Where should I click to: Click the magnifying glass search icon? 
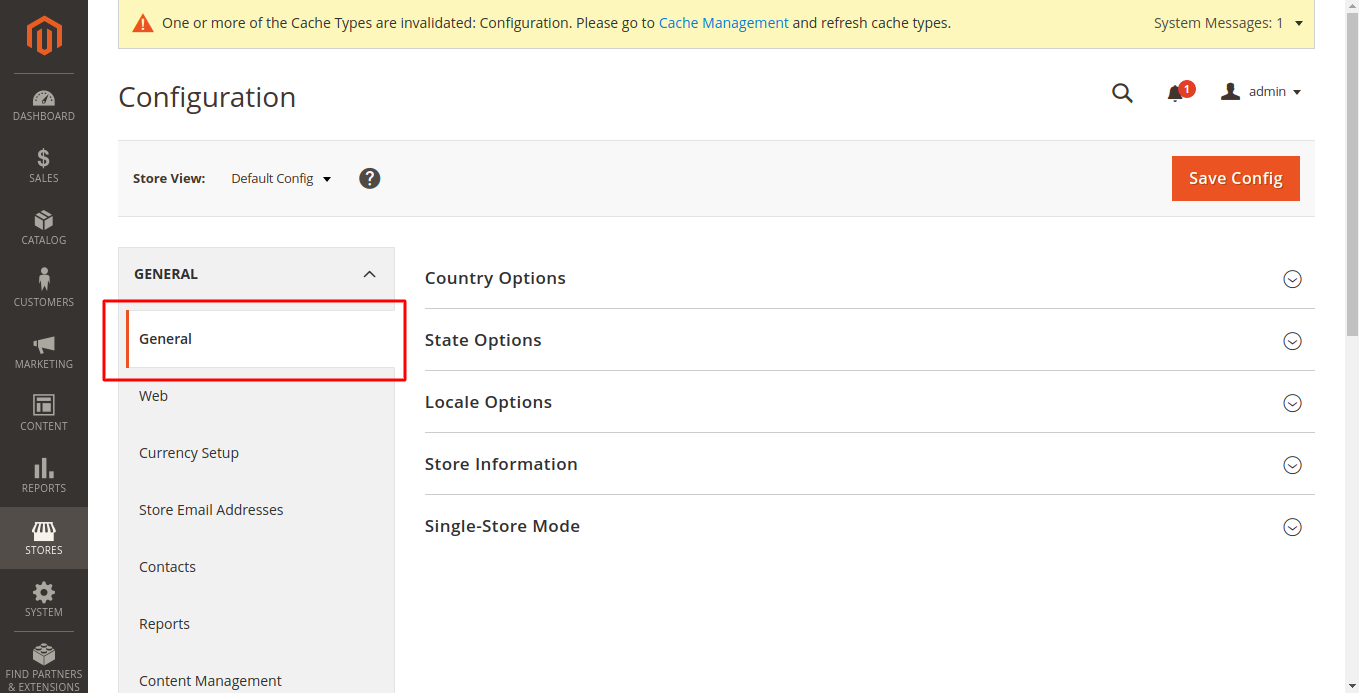(1122, 93)
